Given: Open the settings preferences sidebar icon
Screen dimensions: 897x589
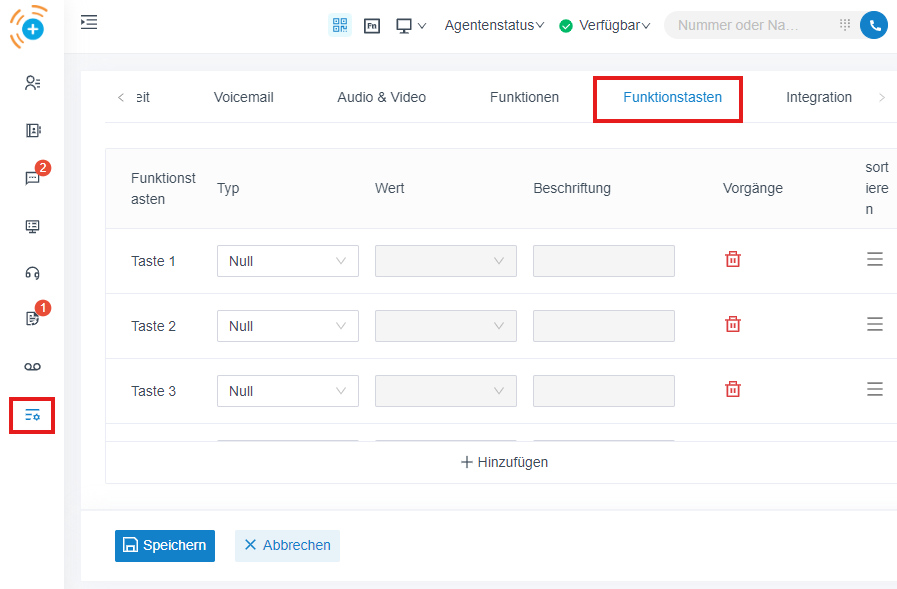Looking at the screenshot, I should 32,415.
